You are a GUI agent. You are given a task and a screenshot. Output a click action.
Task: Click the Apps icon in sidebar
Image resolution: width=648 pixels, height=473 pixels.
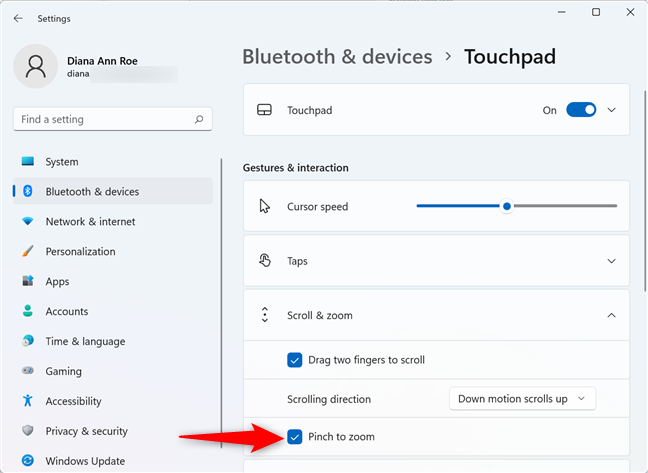[x=28, y=281]
